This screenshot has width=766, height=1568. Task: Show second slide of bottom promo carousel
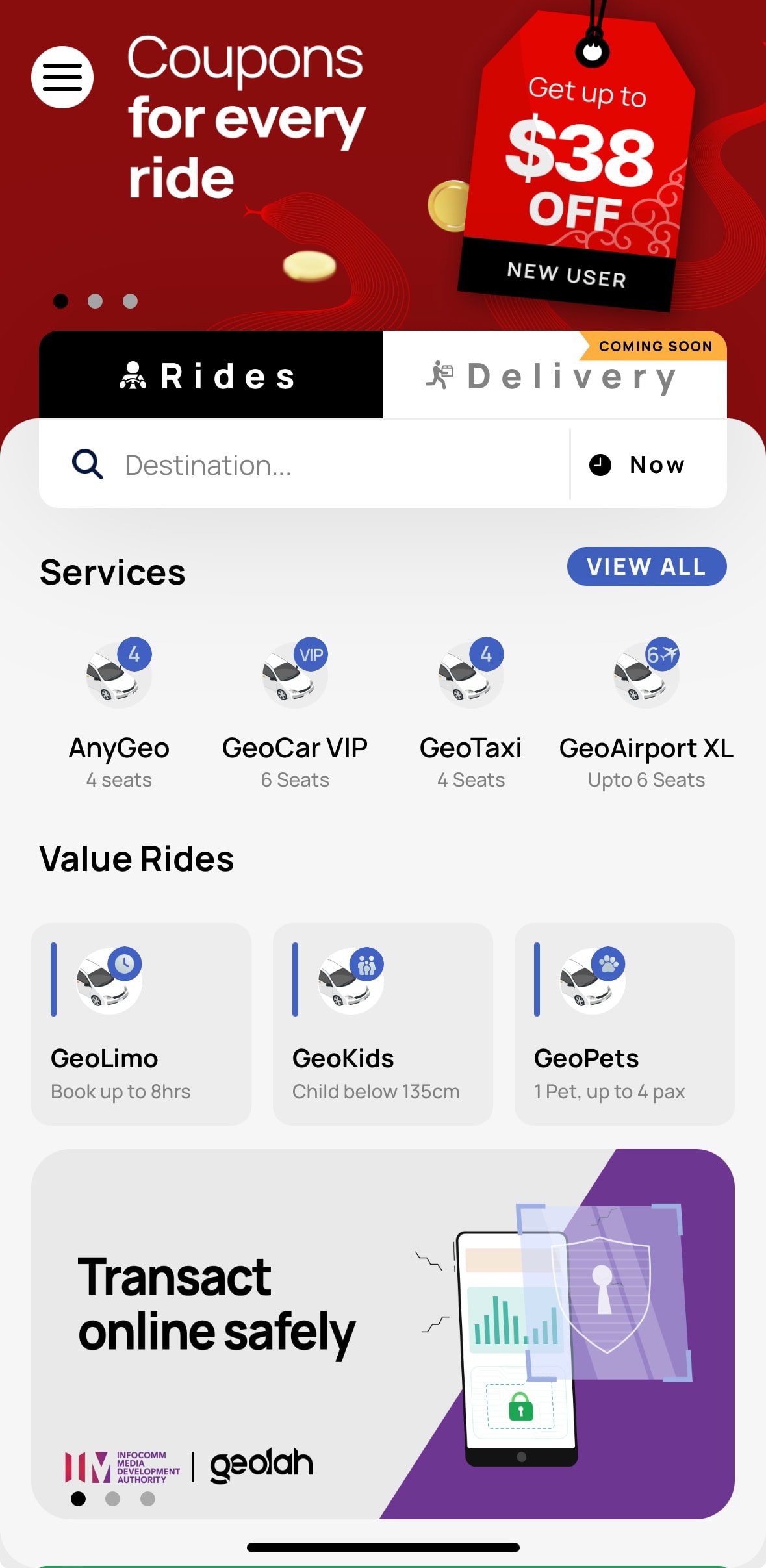point(113,1498)
